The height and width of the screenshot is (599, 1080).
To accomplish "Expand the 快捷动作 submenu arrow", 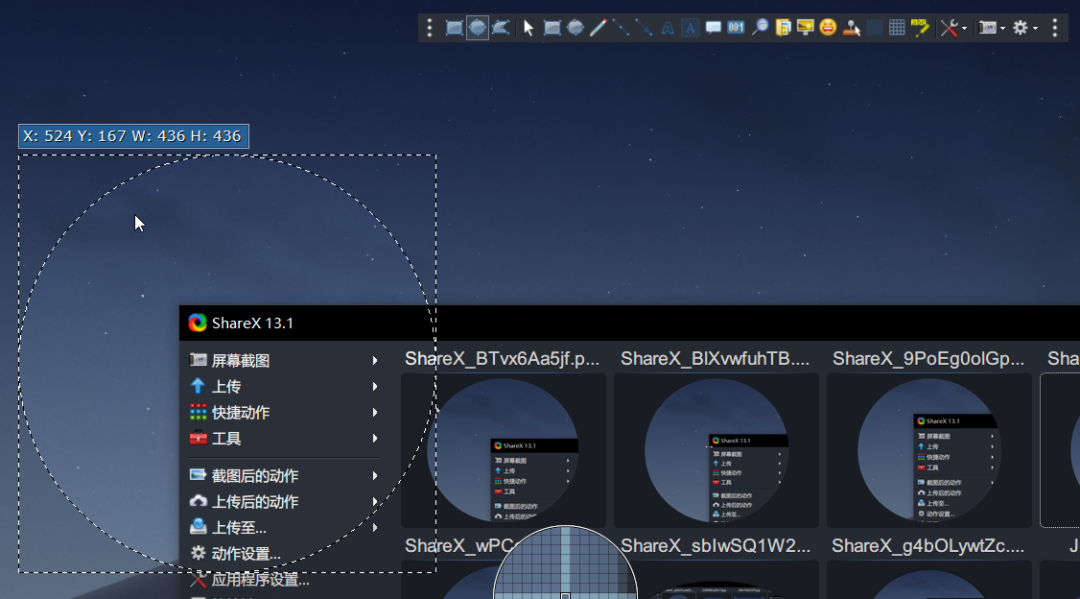I will [x=375, y=412].
